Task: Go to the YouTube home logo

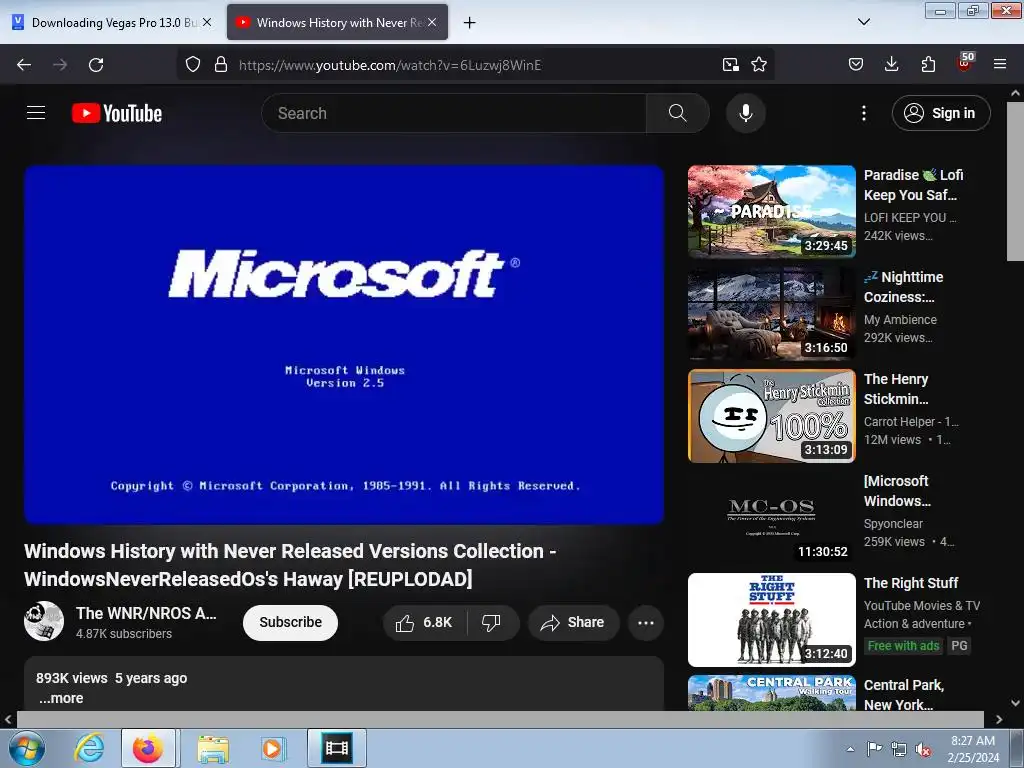Action: point(117,113)
